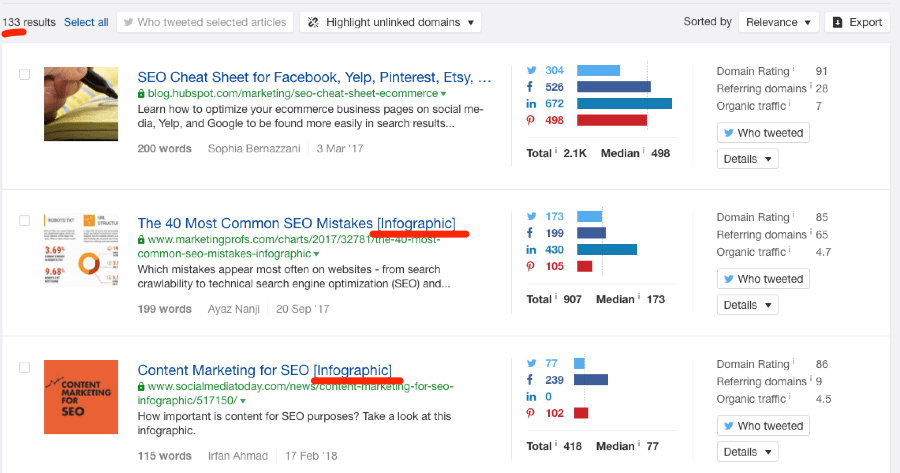Click the green padlock icon beside the marketingprofs.com URL
Image resolution: width=900 pixels, height=473 pixels.
[x=141, y=239]
